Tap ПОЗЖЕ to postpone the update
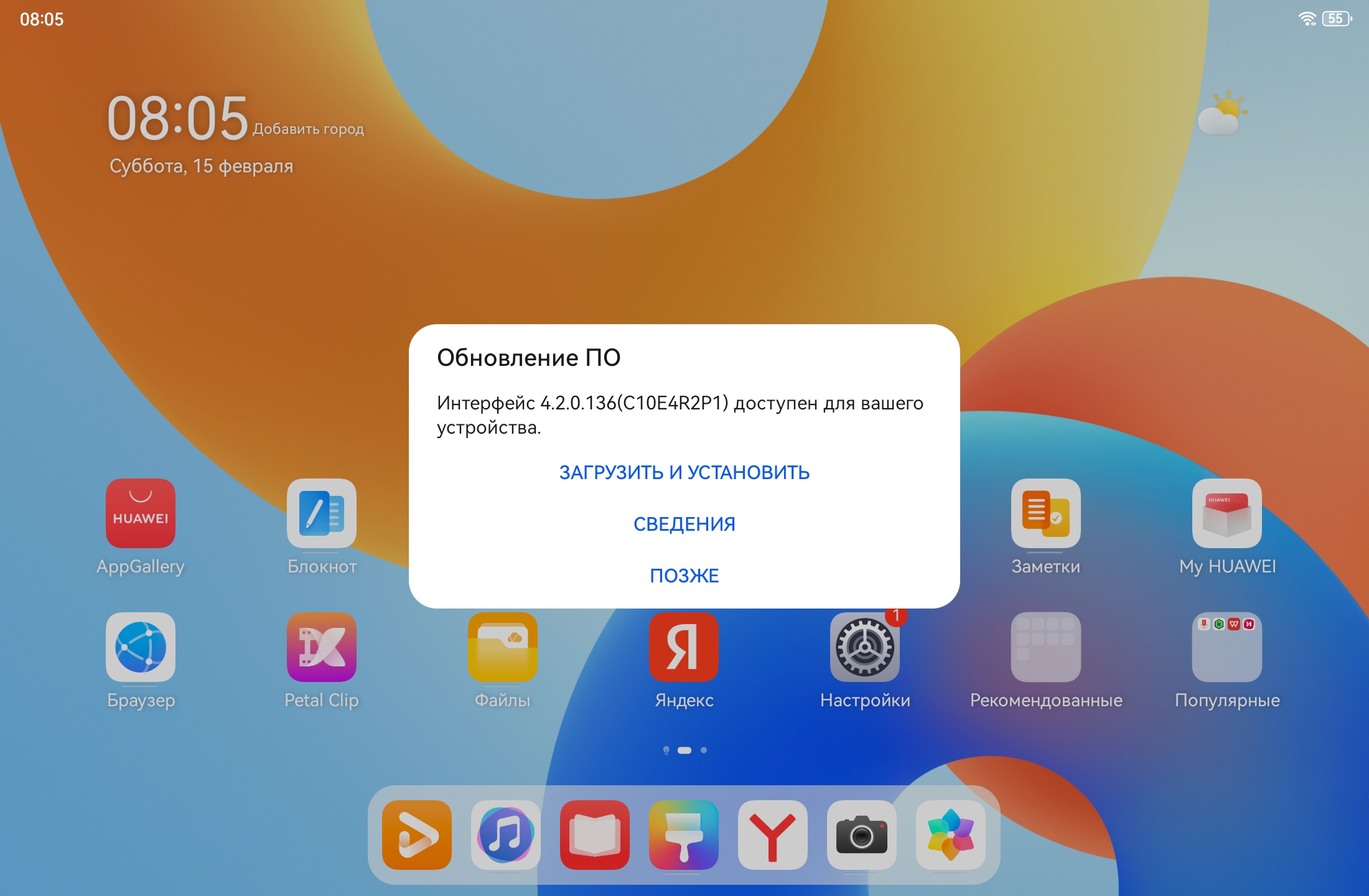This screenshot has height=896, width=1369. pos(684,576)
